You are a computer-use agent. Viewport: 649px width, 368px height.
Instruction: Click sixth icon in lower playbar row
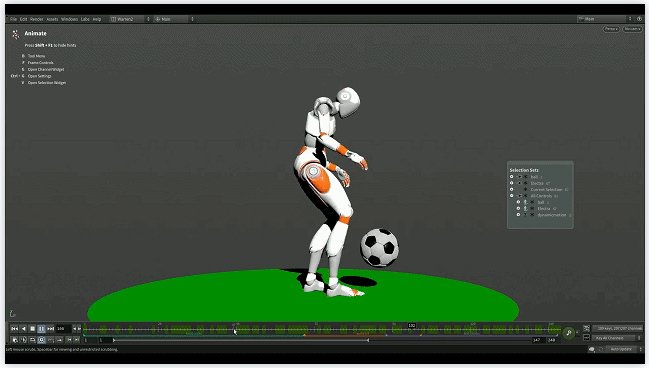click(59, 340)
